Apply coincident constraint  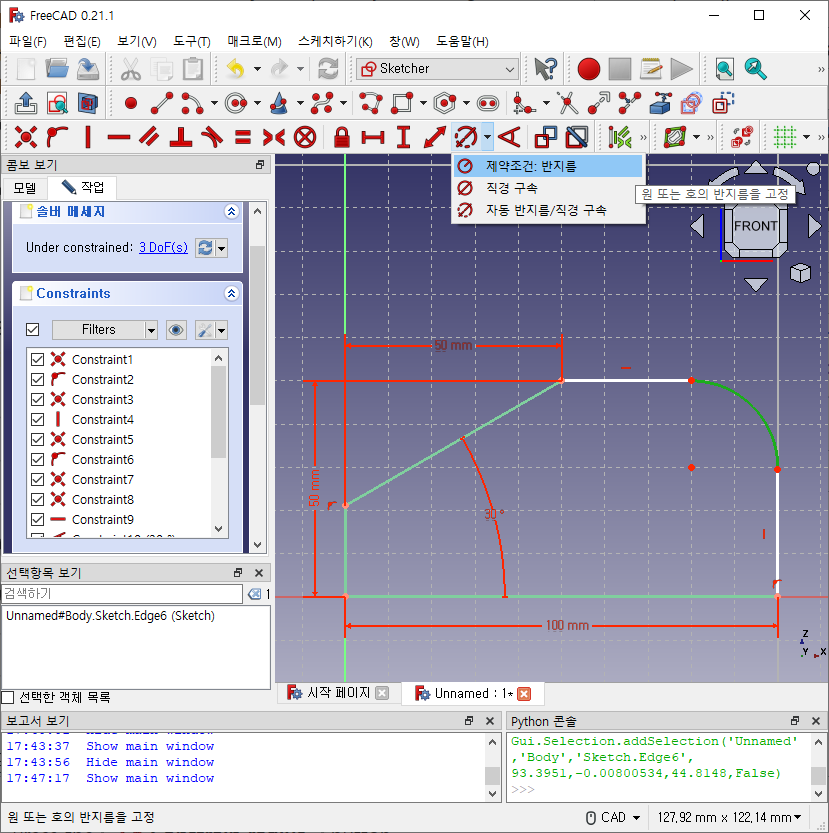[26, 137]
